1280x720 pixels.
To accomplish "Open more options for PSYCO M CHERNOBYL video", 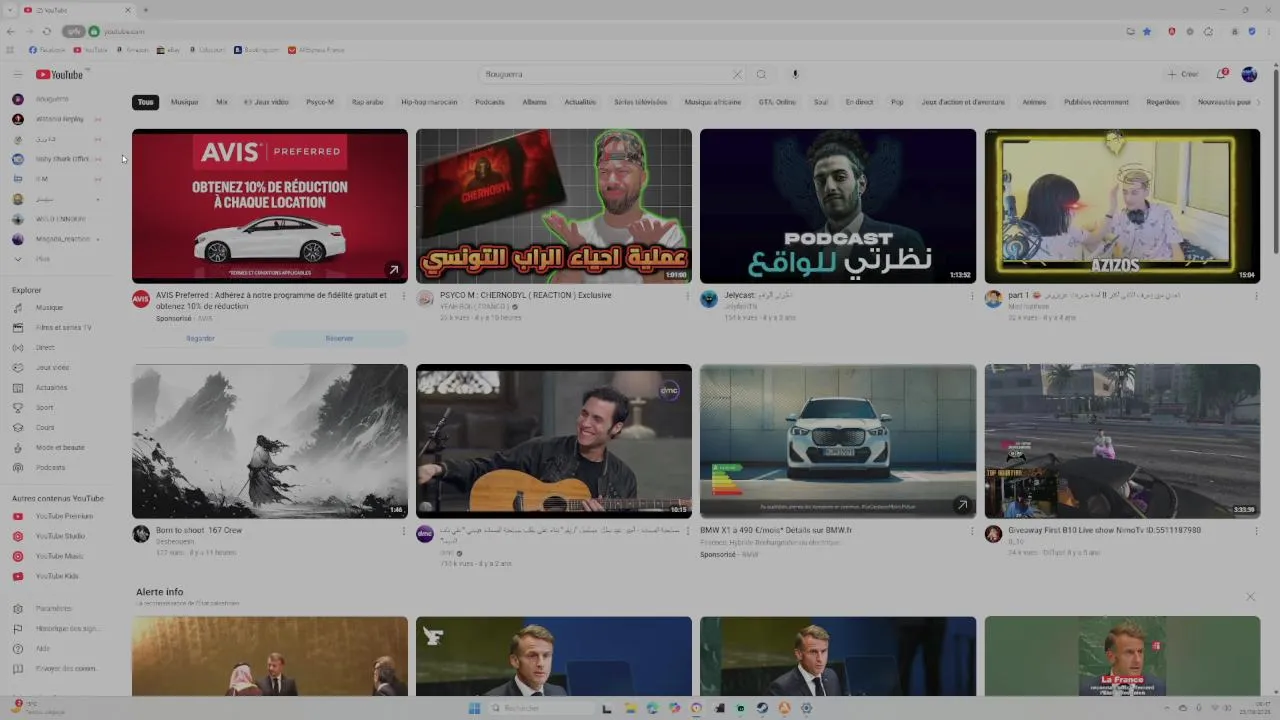I will (687, 296).
